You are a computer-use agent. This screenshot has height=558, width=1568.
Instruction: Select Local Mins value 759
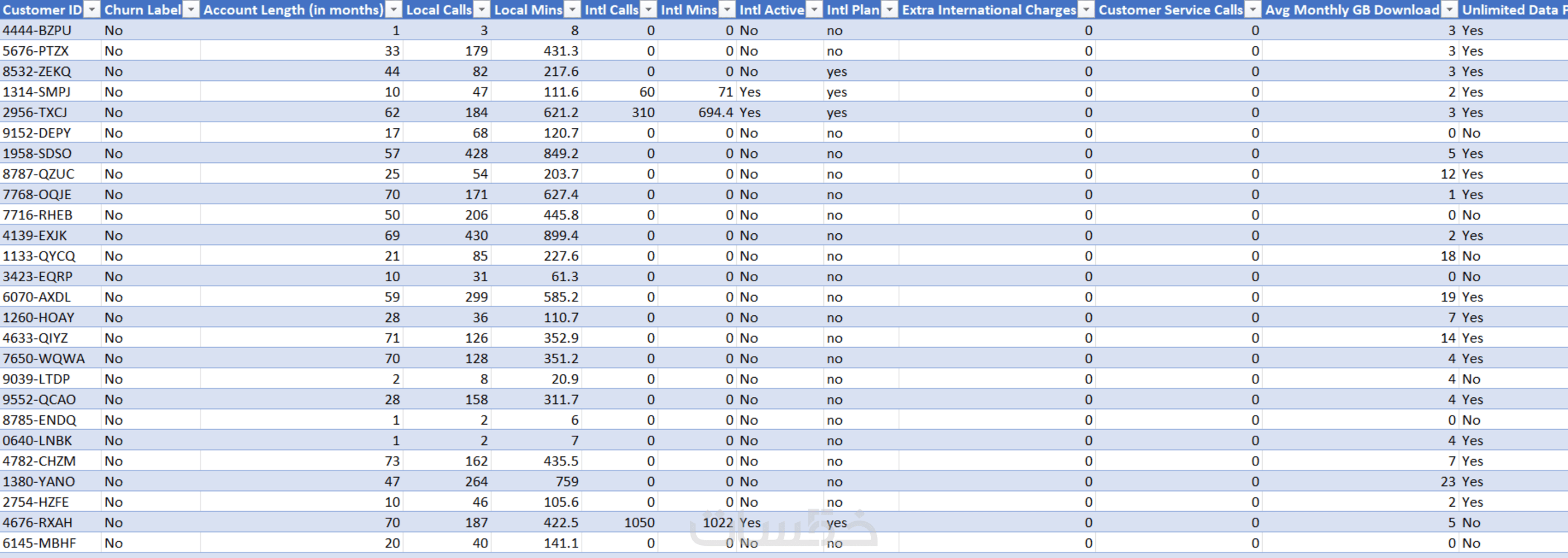[x=536, y=482]
